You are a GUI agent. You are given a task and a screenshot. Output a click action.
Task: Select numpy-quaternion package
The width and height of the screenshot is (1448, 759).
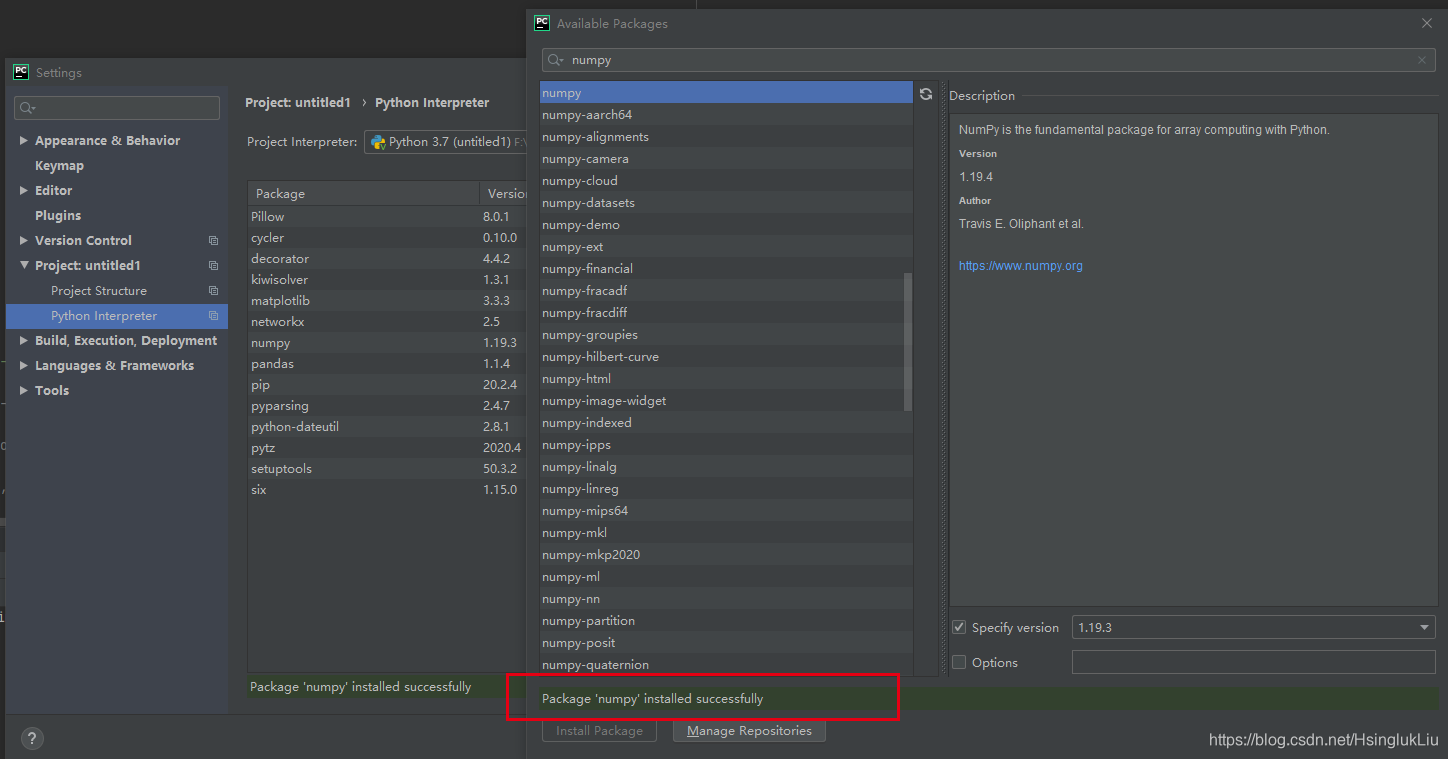coord(726,665)
